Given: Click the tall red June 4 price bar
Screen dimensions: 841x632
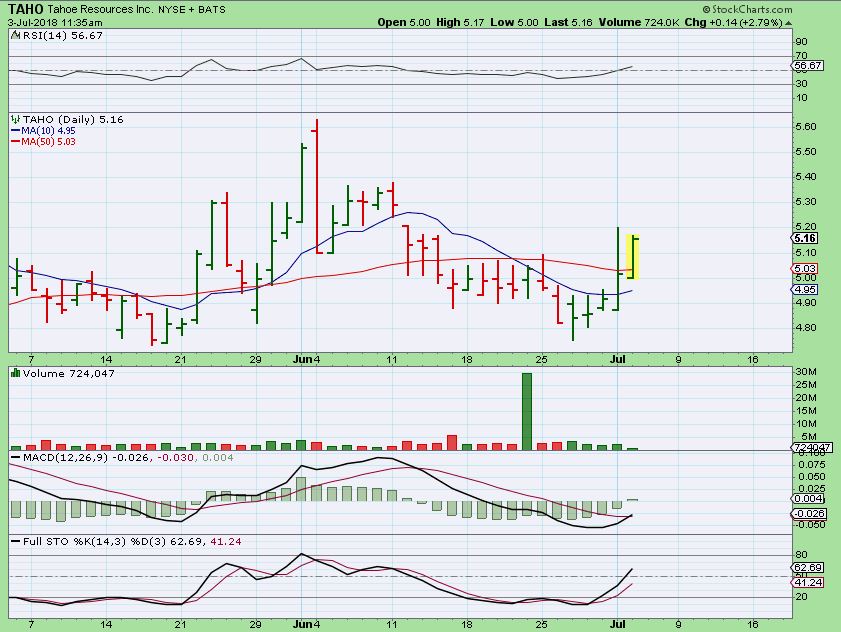Looking at the screenshot, I should (317, 186).
